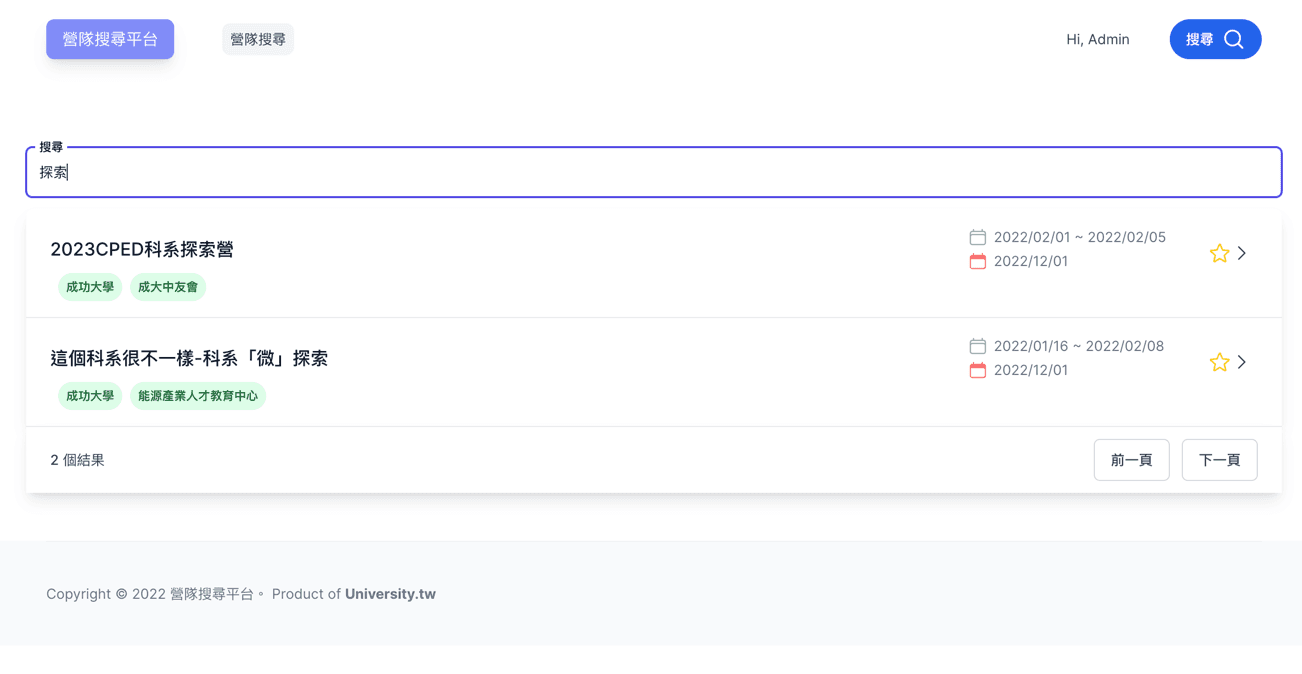Click the 成功大學 tag of the first result
Screen dimensions: 1302x674
tap(90, 287)
